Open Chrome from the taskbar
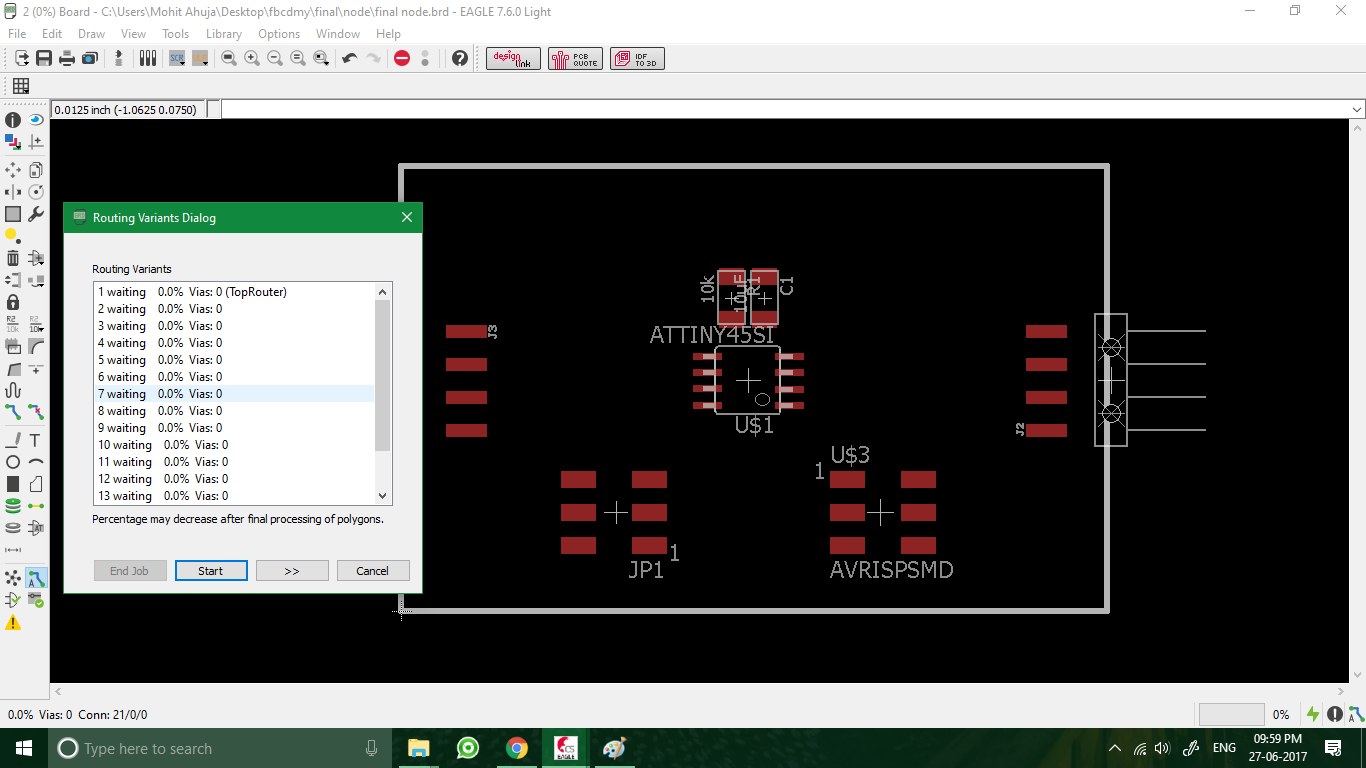The width and height of the screenshot is (1366, 768). coord(516,748)
